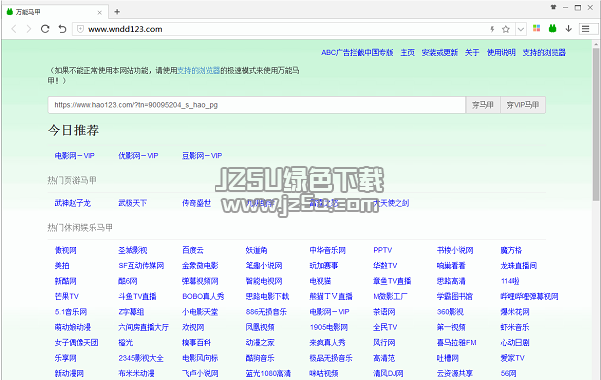Viewport: 601px width, 380px height.
Task: Open the colorful grid apps icon
Action: click(537, 28)
